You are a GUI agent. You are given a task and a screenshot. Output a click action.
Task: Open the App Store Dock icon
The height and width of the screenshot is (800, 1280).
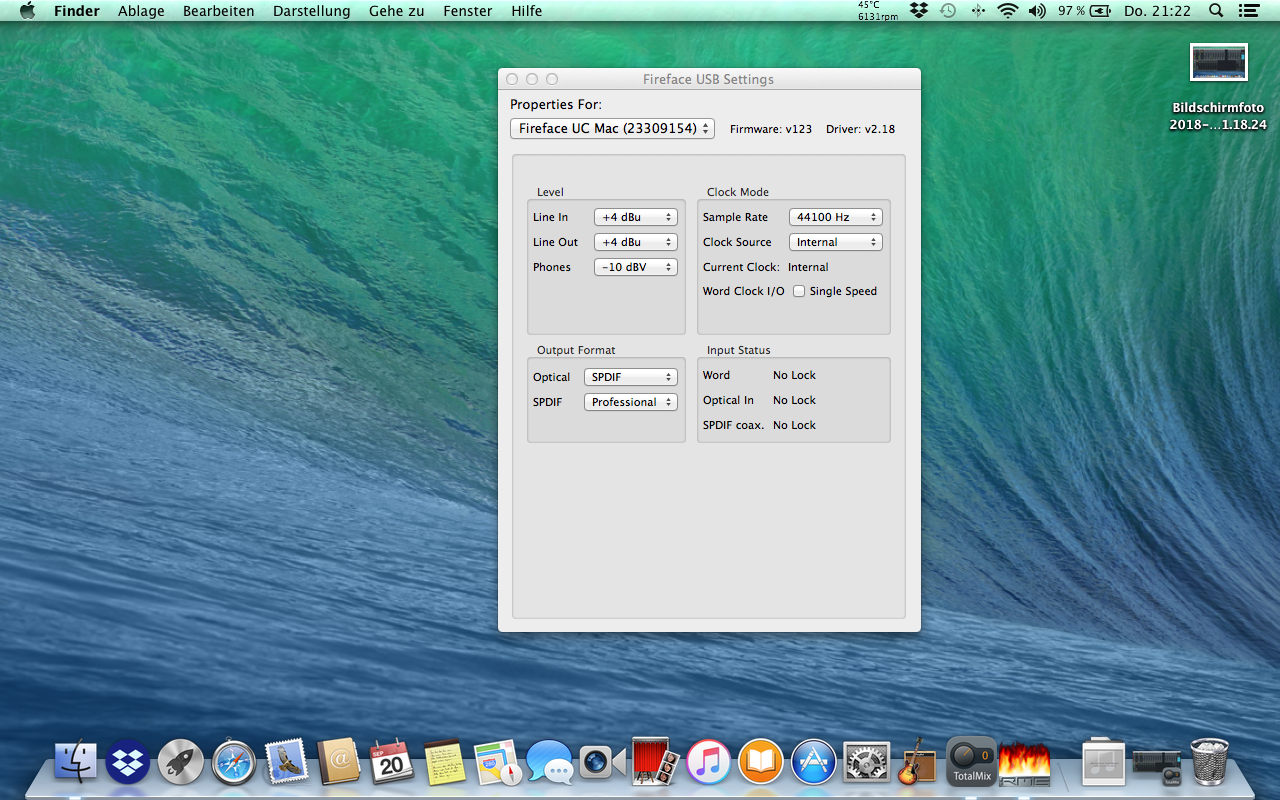pyautogui.click(x=813, y=762)
